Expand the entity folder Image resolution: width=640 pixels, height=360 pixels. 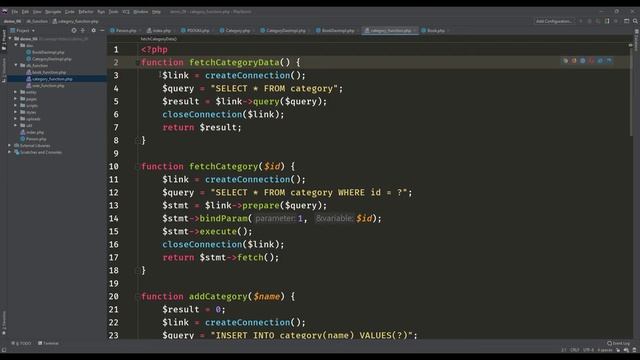[x=16, y=92]
